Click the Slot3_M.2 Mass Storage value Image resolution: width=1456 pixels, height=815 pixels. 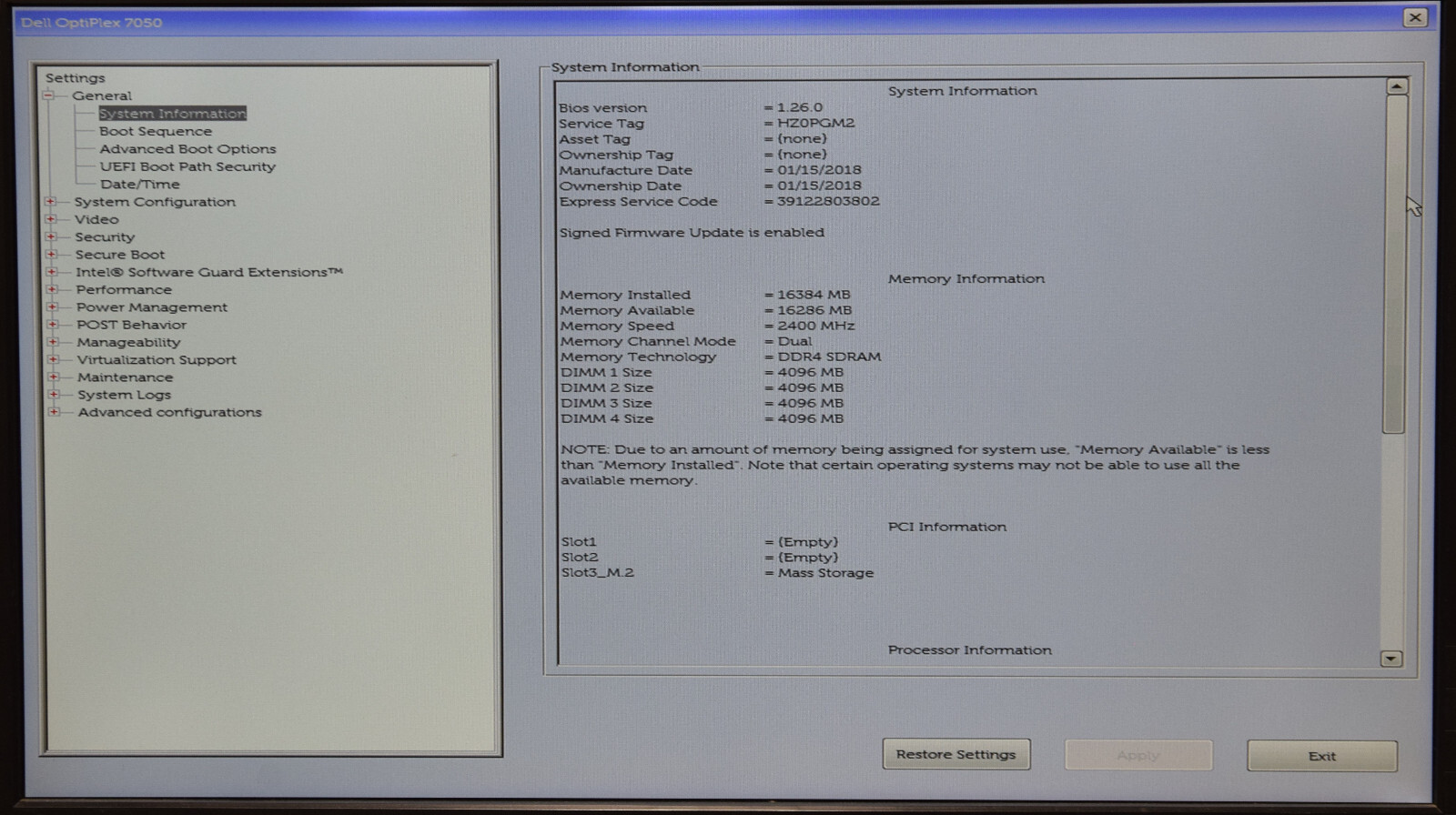[826, 573]
